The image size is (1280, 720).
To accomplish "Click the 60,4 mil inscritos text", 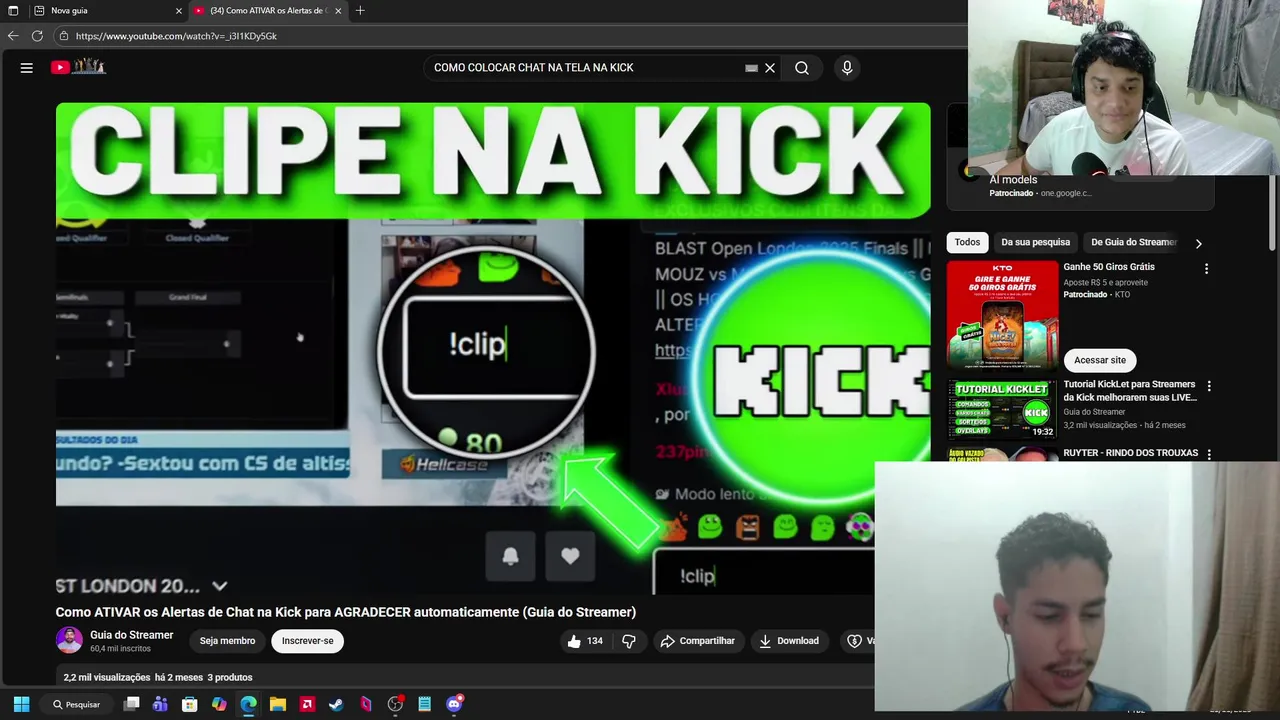I will pos(120,649).
